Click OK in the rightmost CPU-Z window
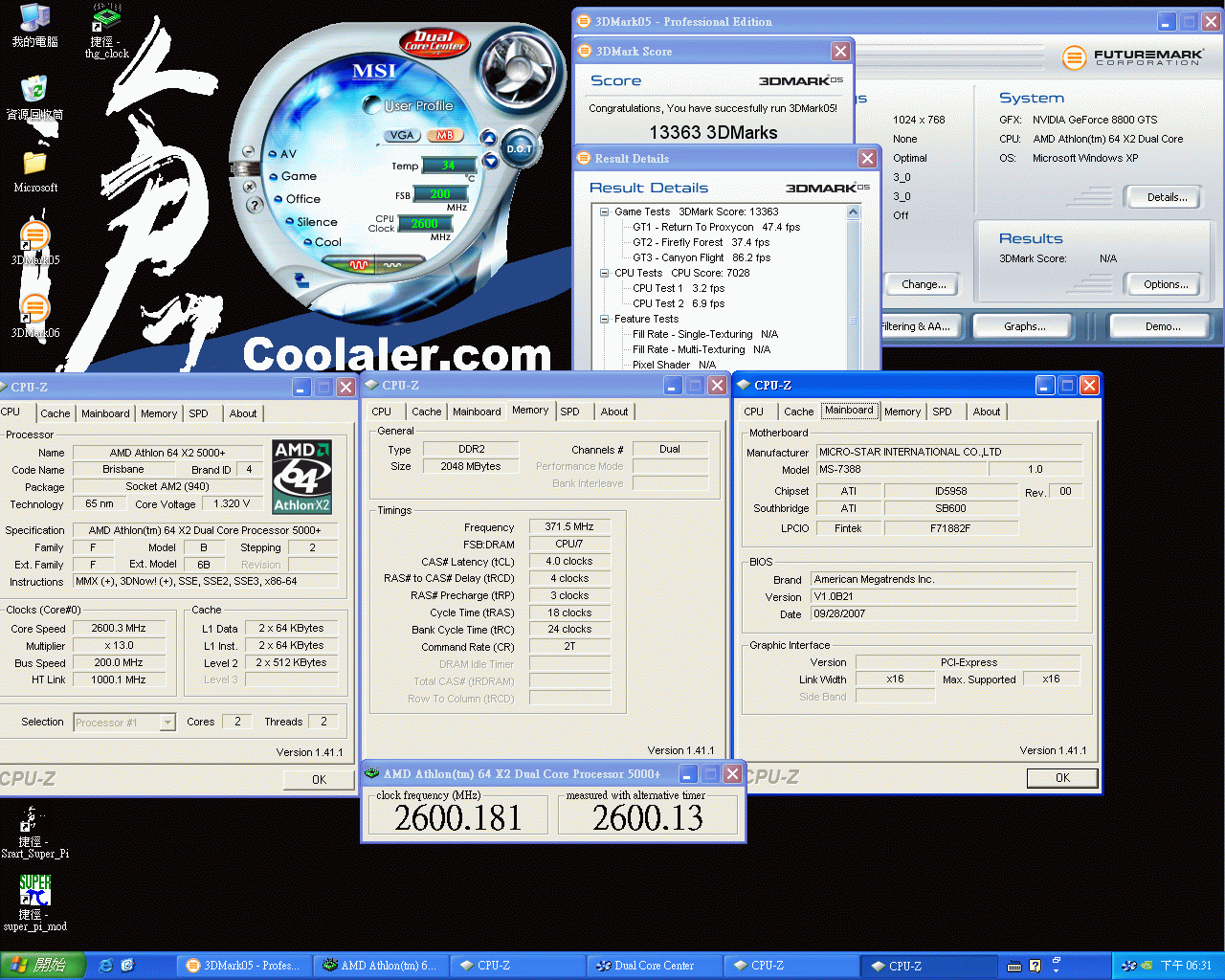Image resolution: width=1225 pixels, height=980 pixels. pyautogui.click(x=1062, y=778)
